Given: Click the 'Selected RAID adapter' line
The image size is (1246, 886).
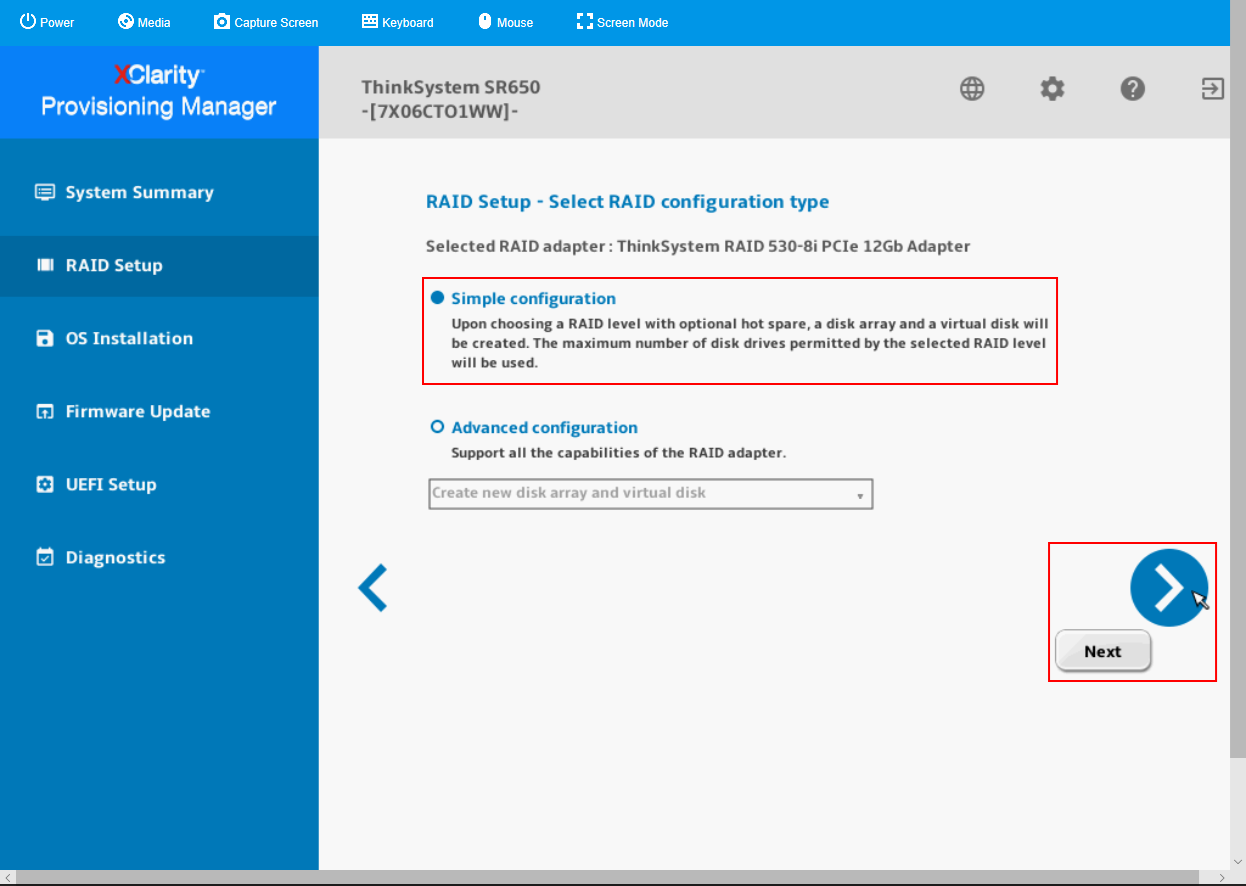Looking at the screenshot, I should pyautogui.click(x=698, y=246).
